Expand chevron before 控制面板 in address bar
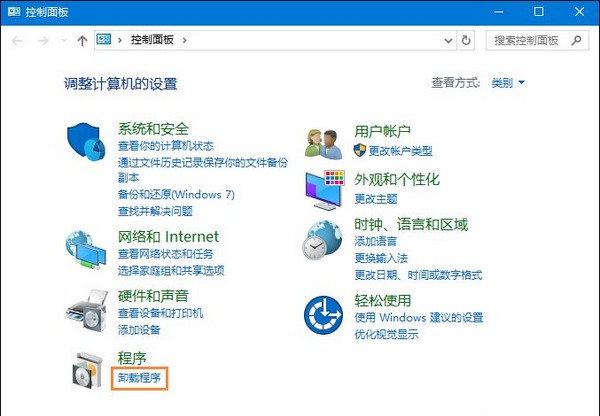This screenshot has height=416, width=600. [120, 40]
